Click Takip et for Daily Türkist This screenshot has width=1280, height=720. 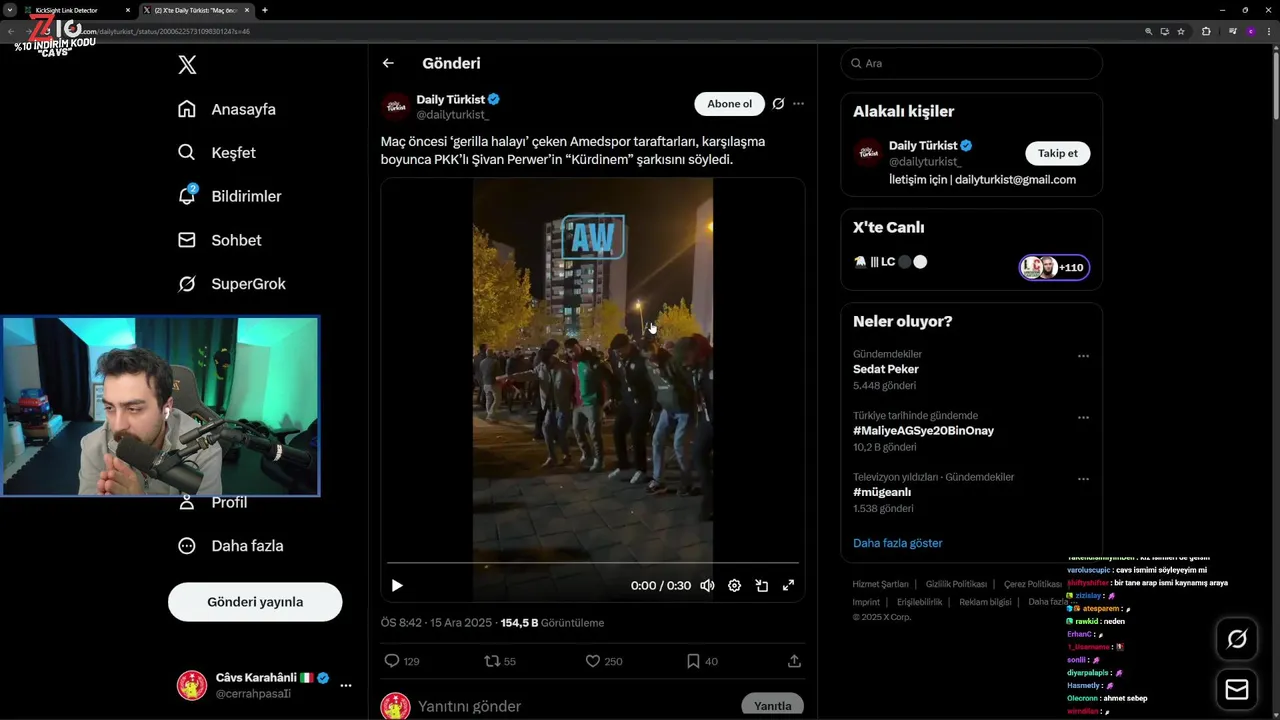coord(1057,153)
